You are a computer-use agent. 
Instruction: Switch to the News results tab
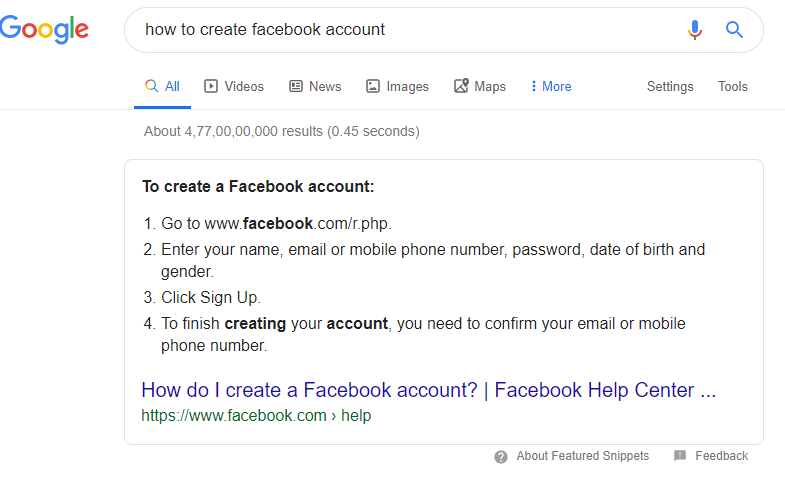(x=325, y=87)
